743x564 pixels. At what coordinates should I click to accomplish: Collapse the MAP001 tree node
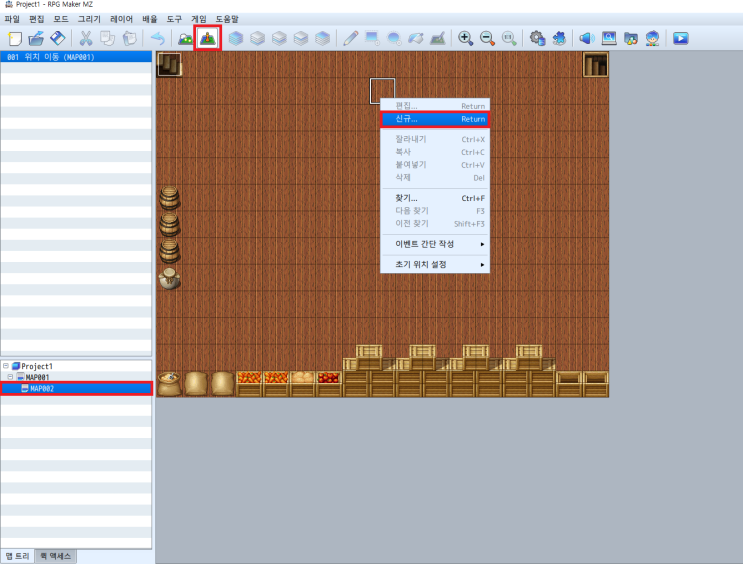pos(10,377)
